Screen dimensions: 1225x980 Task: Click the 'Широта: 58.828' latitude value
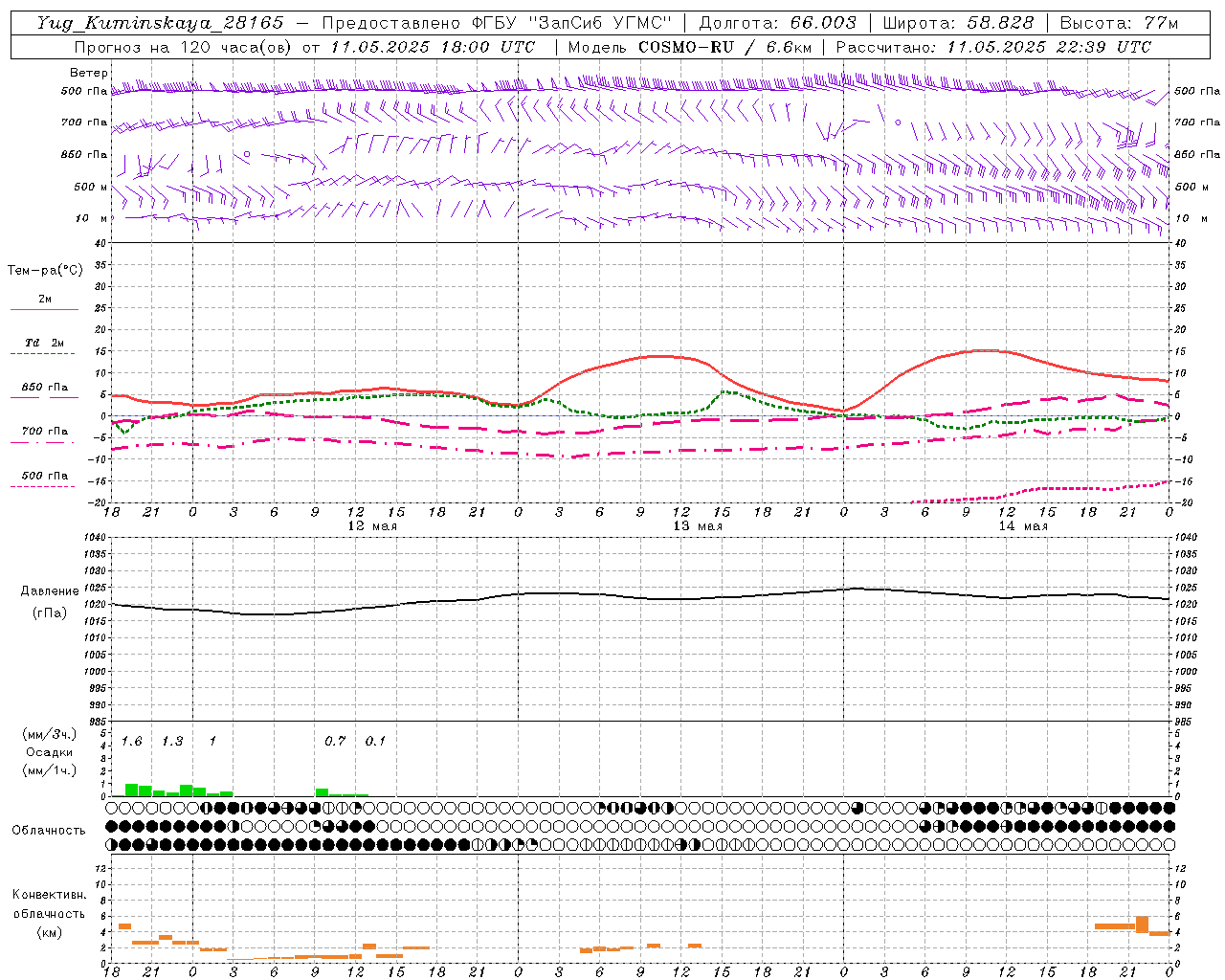[x=958, y=23]
